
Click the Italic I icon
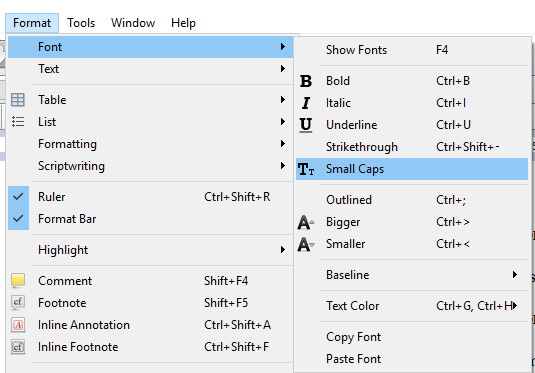pyautogui.click(x=306, y=103)
